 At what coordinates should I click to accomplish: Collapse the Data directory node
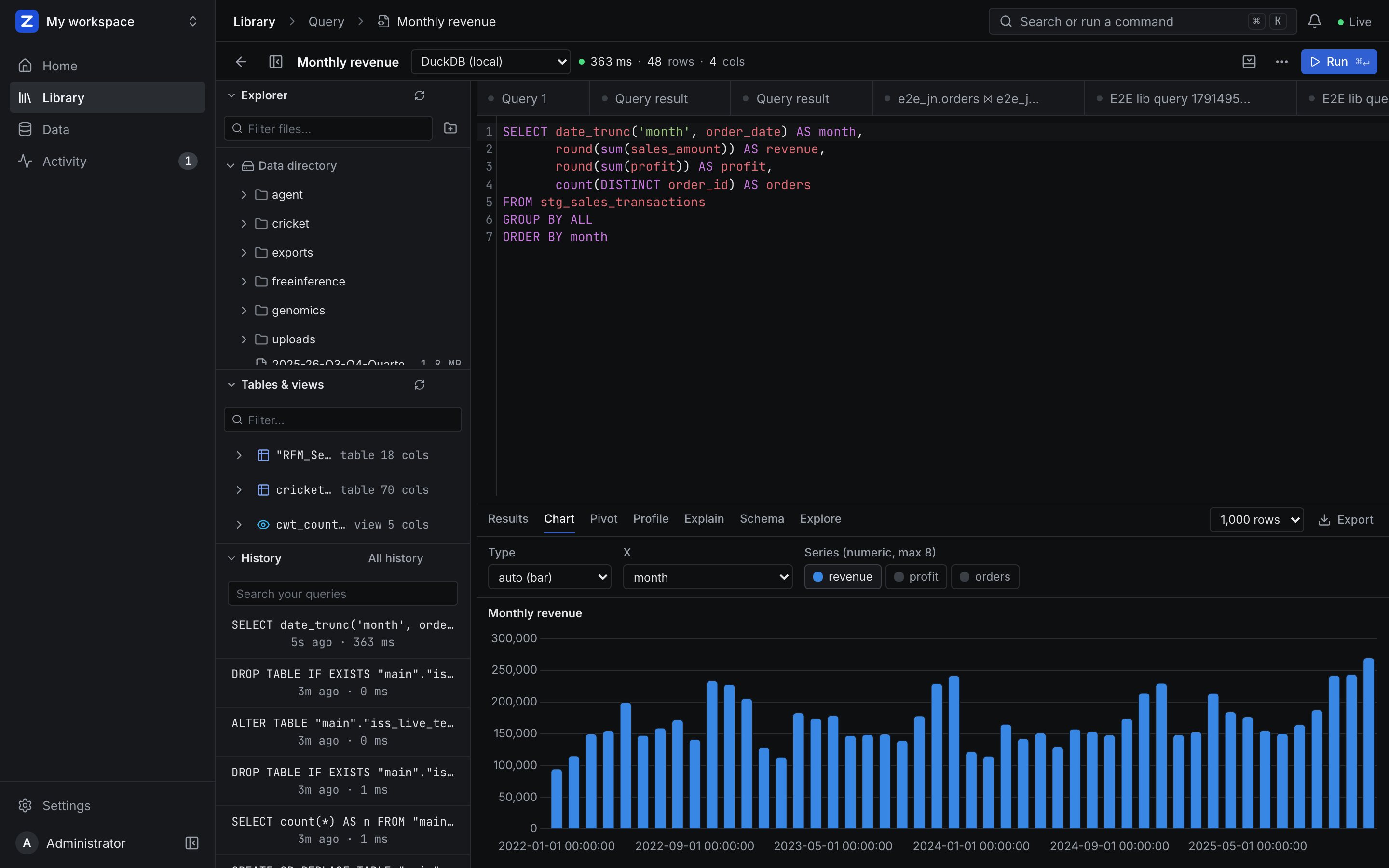point(231,166)
